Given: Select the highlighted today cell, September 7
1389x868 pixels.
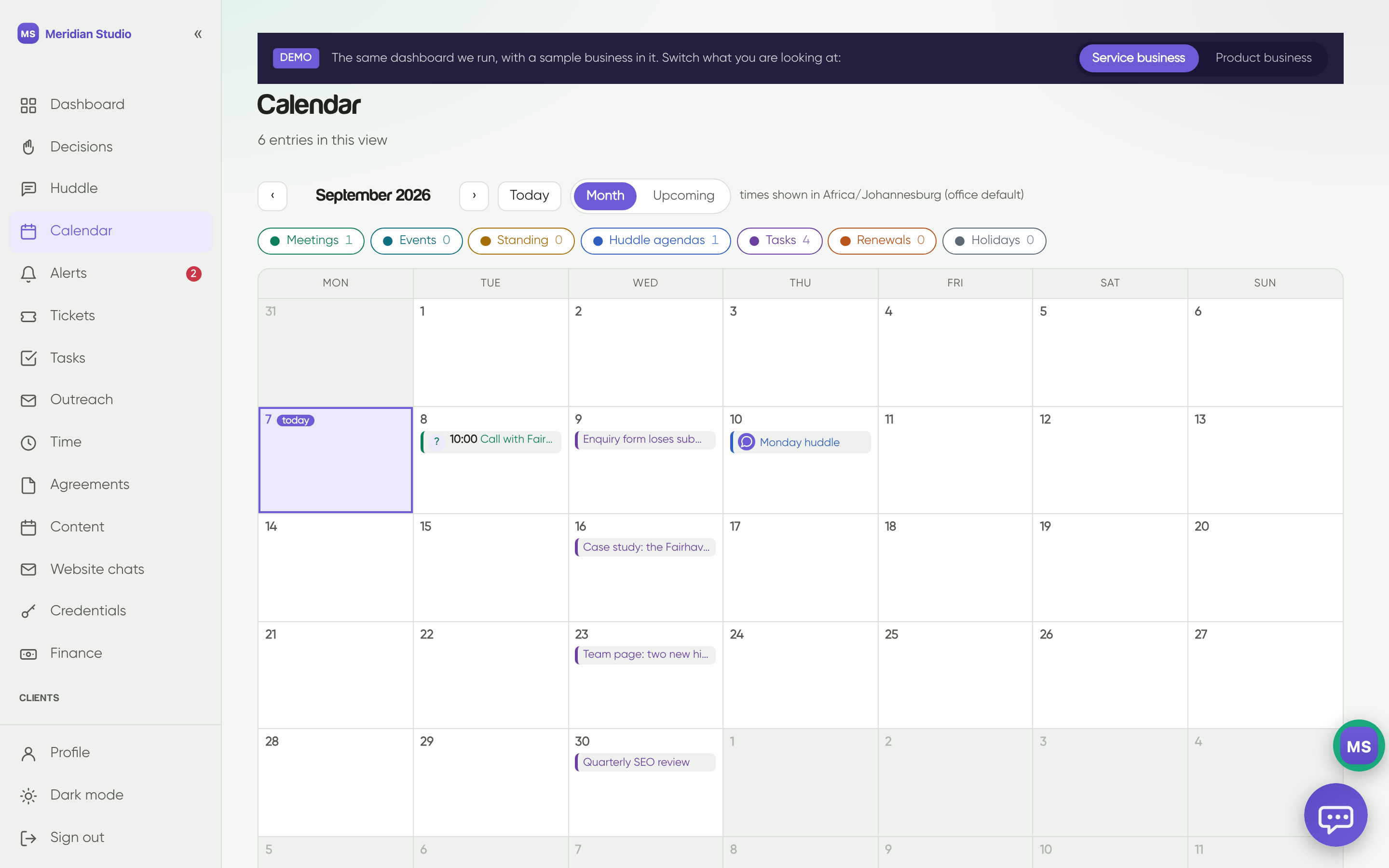Looking at the screenshot, I should [x=335, y=460].
